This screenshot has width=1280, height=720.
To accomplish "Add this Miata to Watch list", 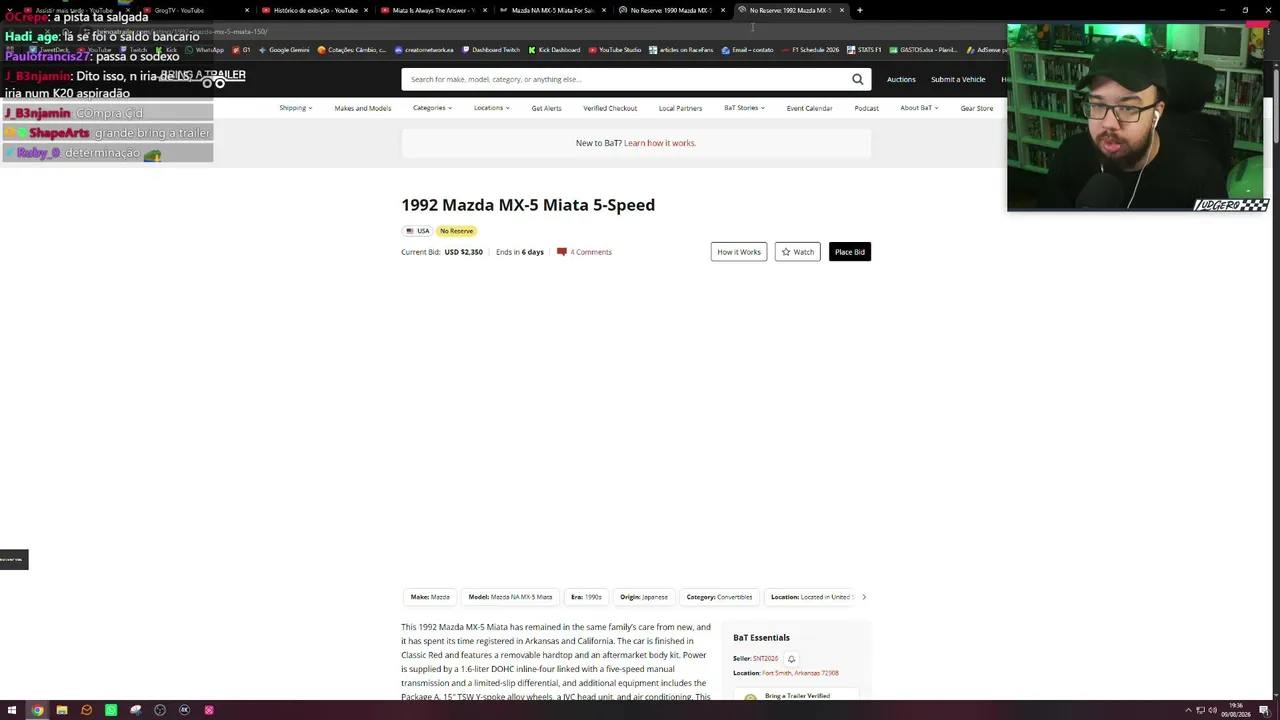I will (x=797, y=252).
